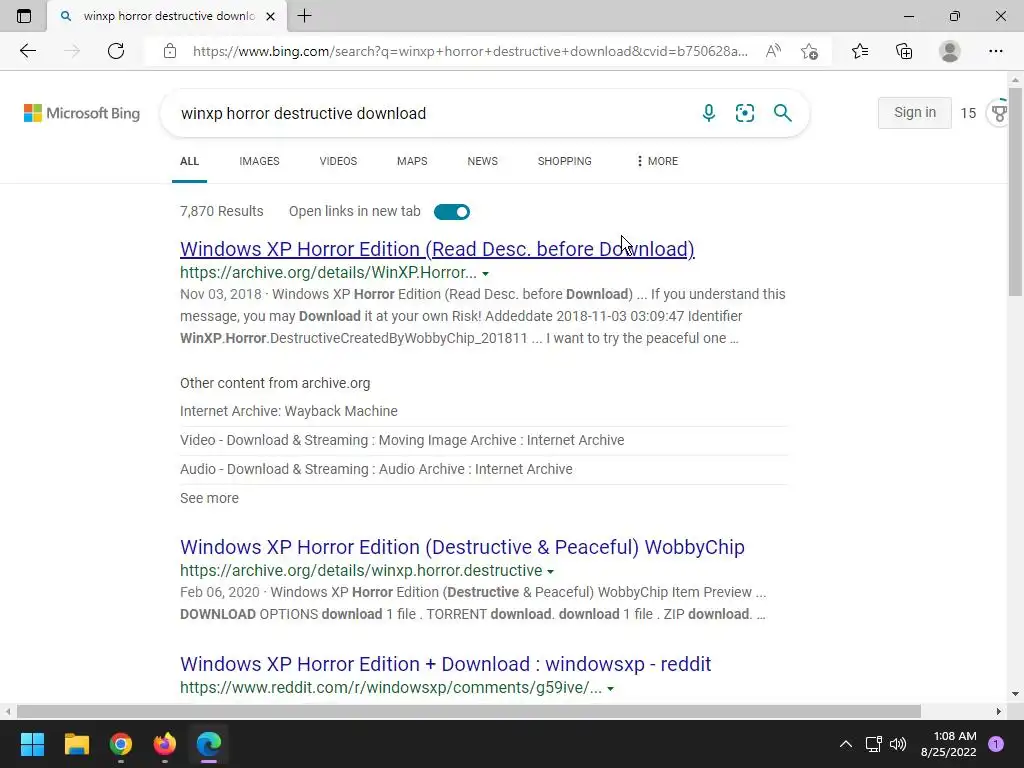This screenshot has width=1024, height=768.
Task: Open Audio - Download & Streaming link
Action: pos(376,469)
